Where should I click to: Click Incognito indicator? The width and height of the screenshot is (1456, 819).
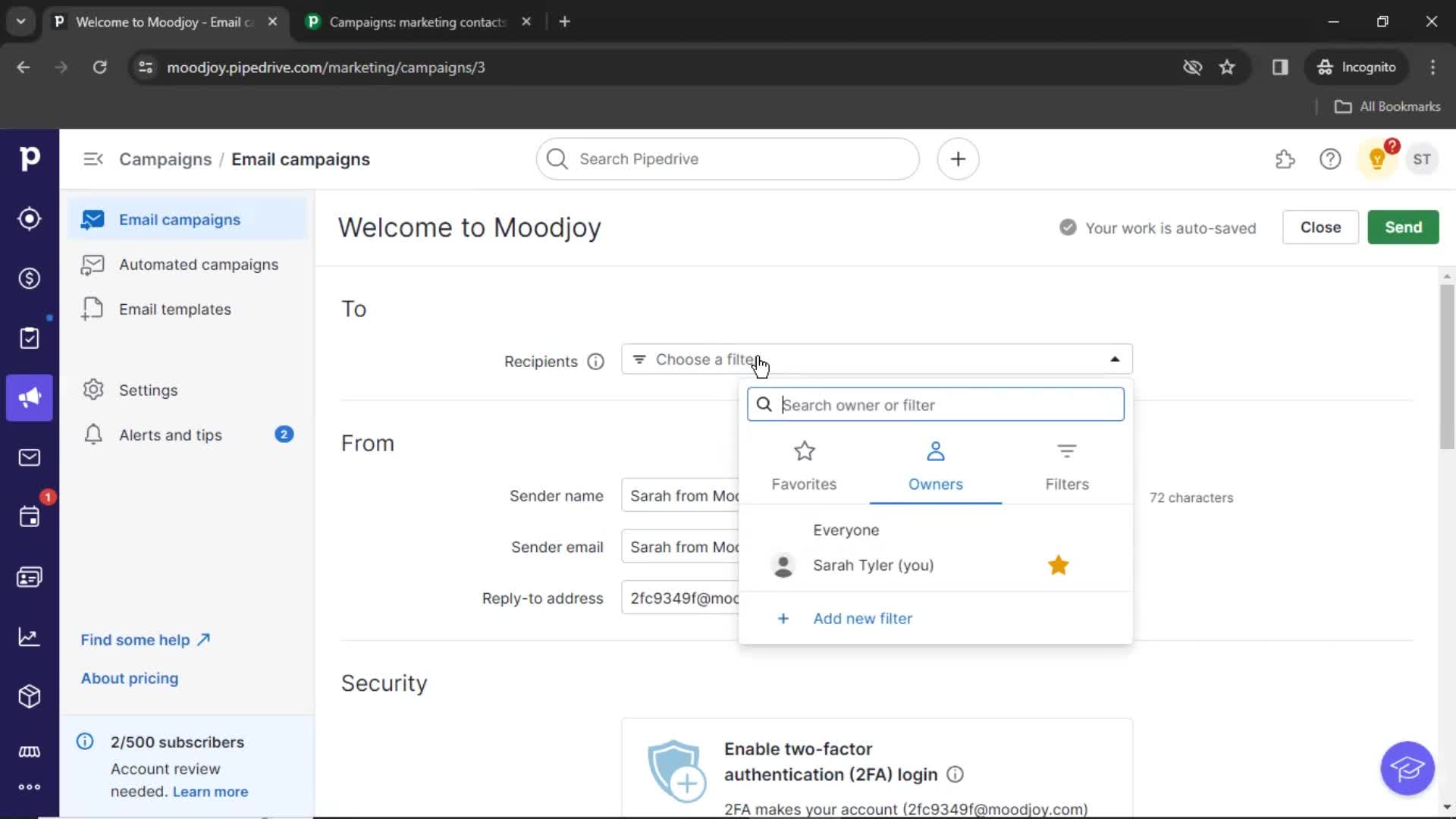pos(1357,67)
